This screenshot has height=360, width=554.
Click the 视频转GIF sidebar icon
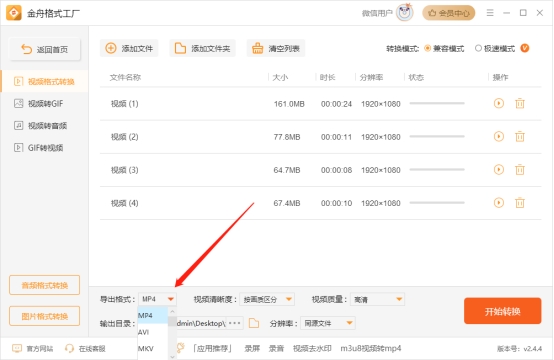coord(18,104)
